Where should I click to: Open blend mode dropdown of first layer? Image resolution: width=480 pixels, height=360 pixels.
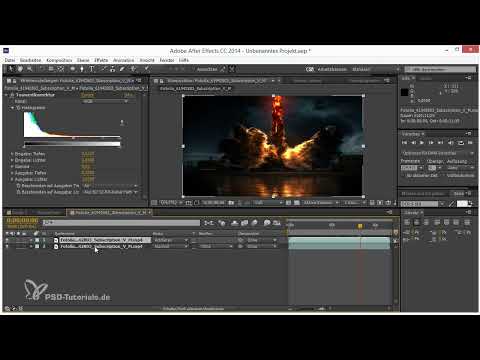pyautogui.click(x=171, y=240)
